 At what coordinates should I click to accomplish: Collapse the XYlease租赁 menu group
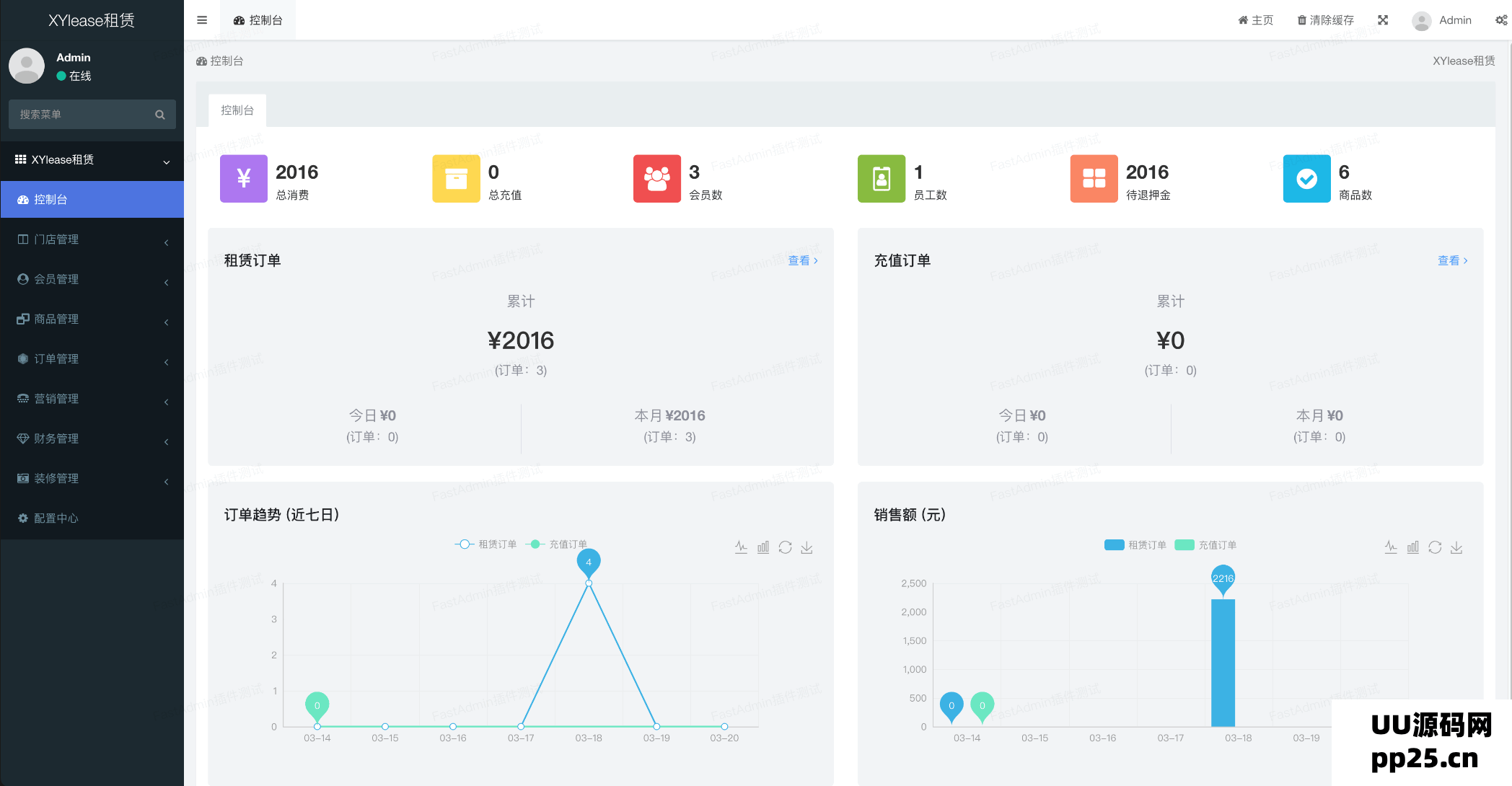point(92,160)
